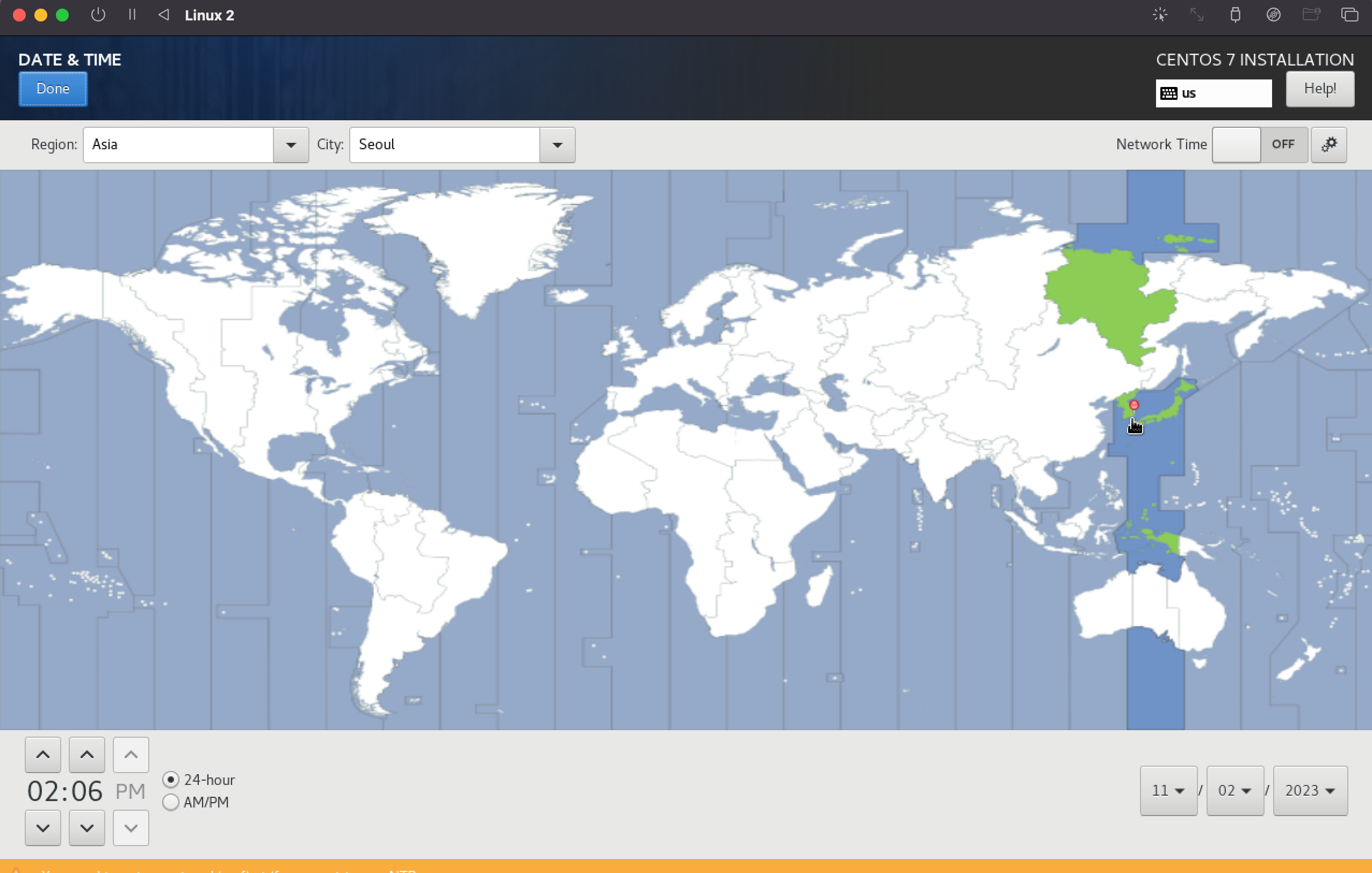Click the disc drive icon in titlebar
This screenshot has height=873, width=1372.
point(1274,15)
